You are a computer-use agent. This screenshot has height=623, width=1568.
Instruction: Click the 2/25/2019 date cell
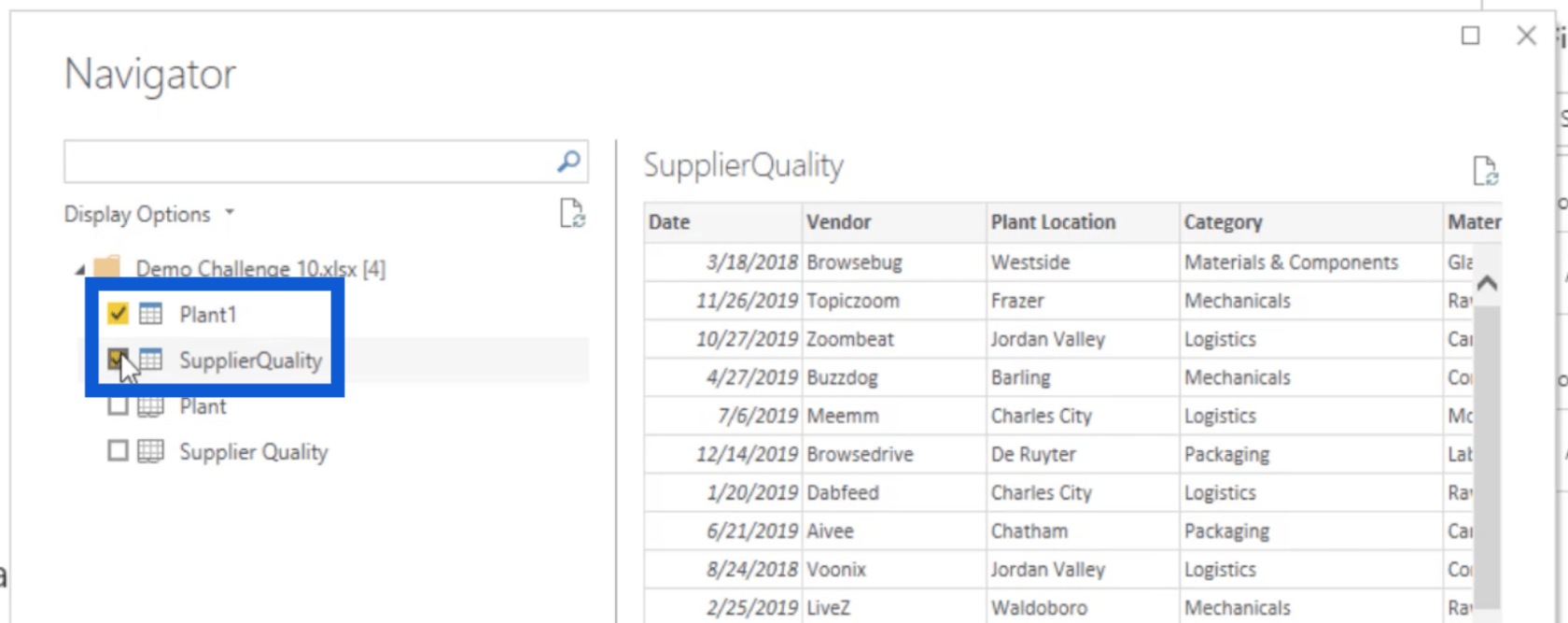pos(722,607)
